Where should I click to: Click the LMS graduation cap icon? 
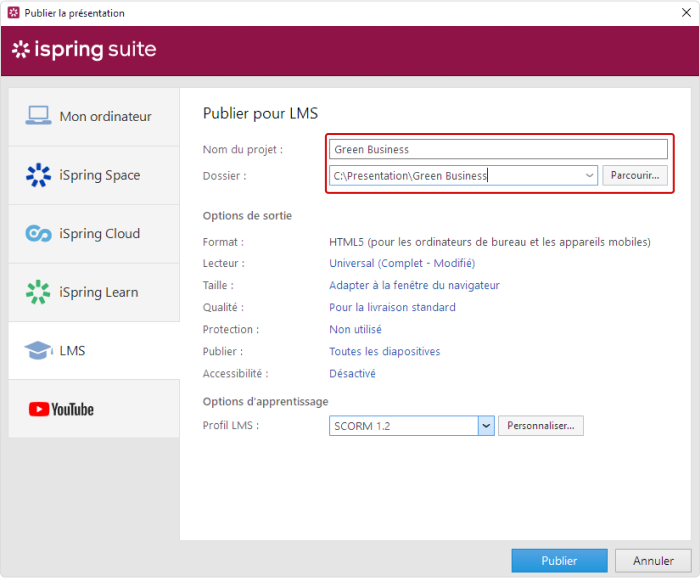[38, 350]
